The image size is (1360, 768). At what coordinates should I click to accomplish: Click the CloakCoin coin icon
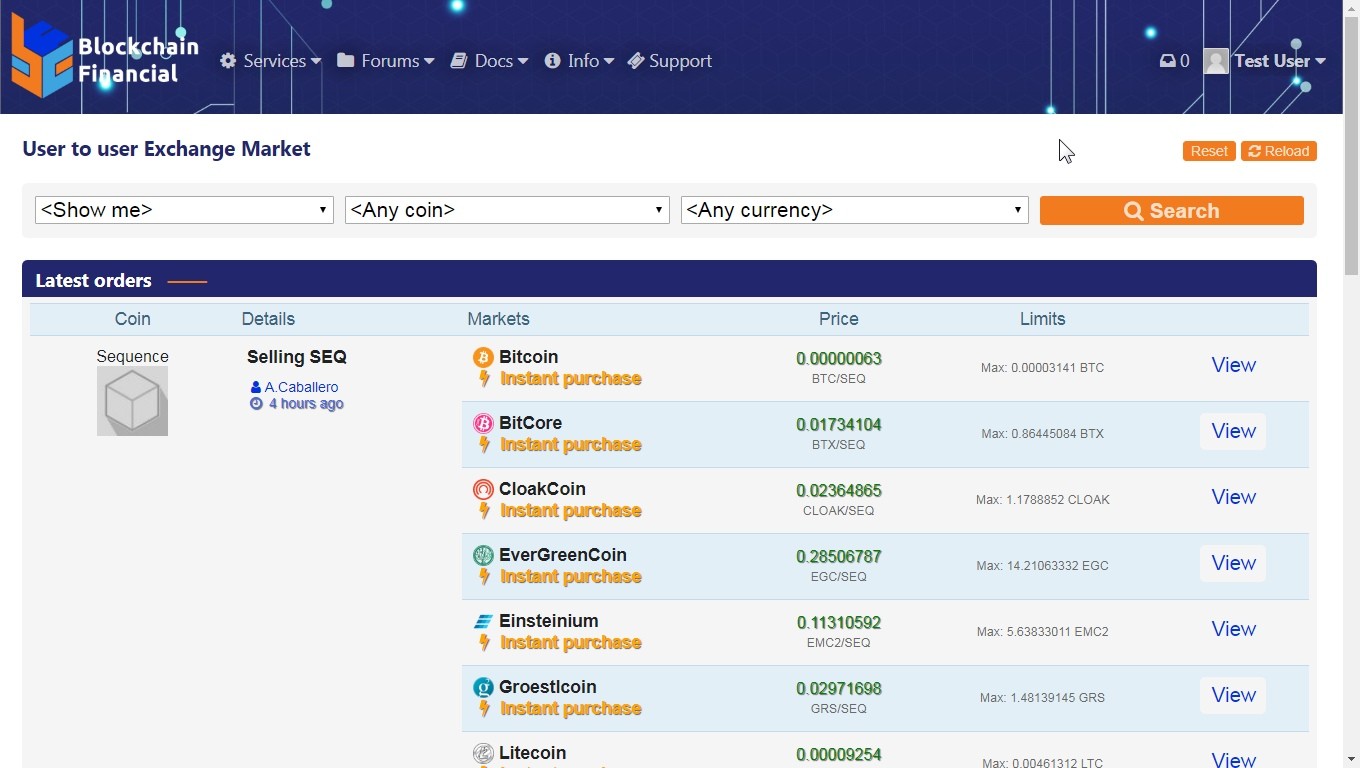tap(483, 490)
